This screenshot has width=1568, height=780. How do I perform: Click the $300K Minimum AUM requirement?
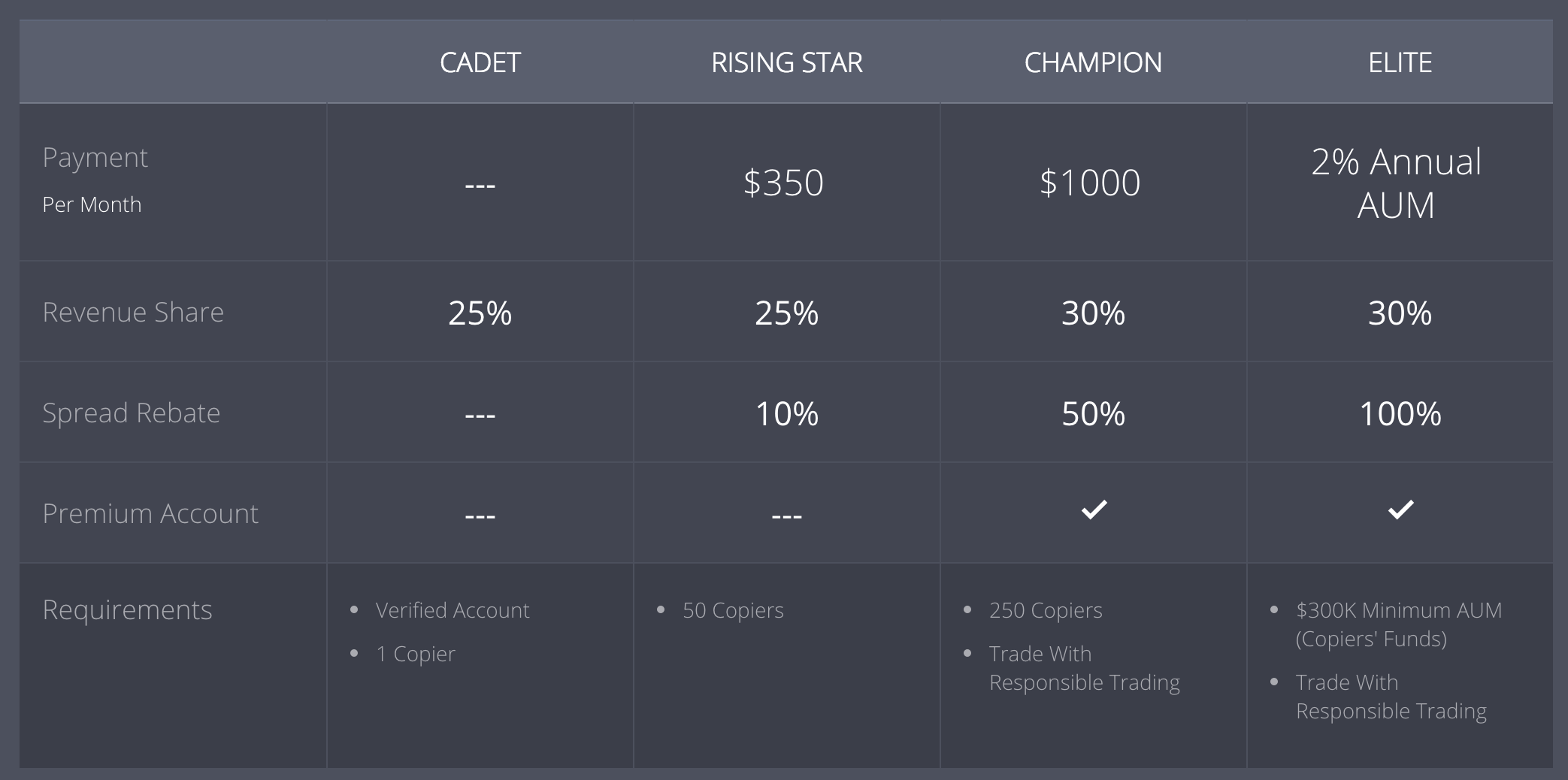point(1399,624)
